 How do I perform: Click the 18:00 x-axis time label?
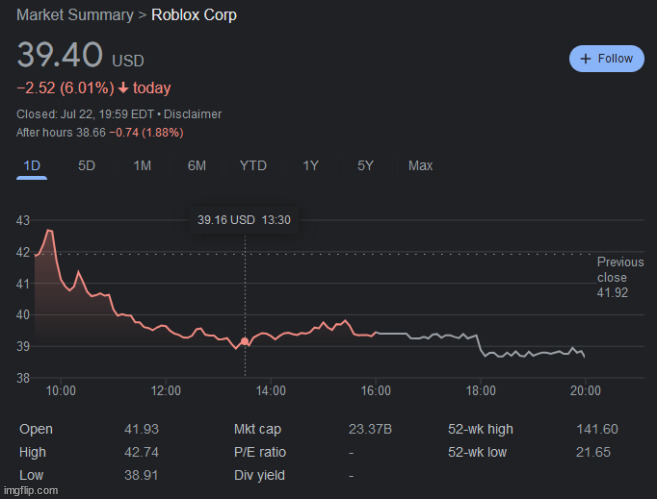[x=481, y=391]
